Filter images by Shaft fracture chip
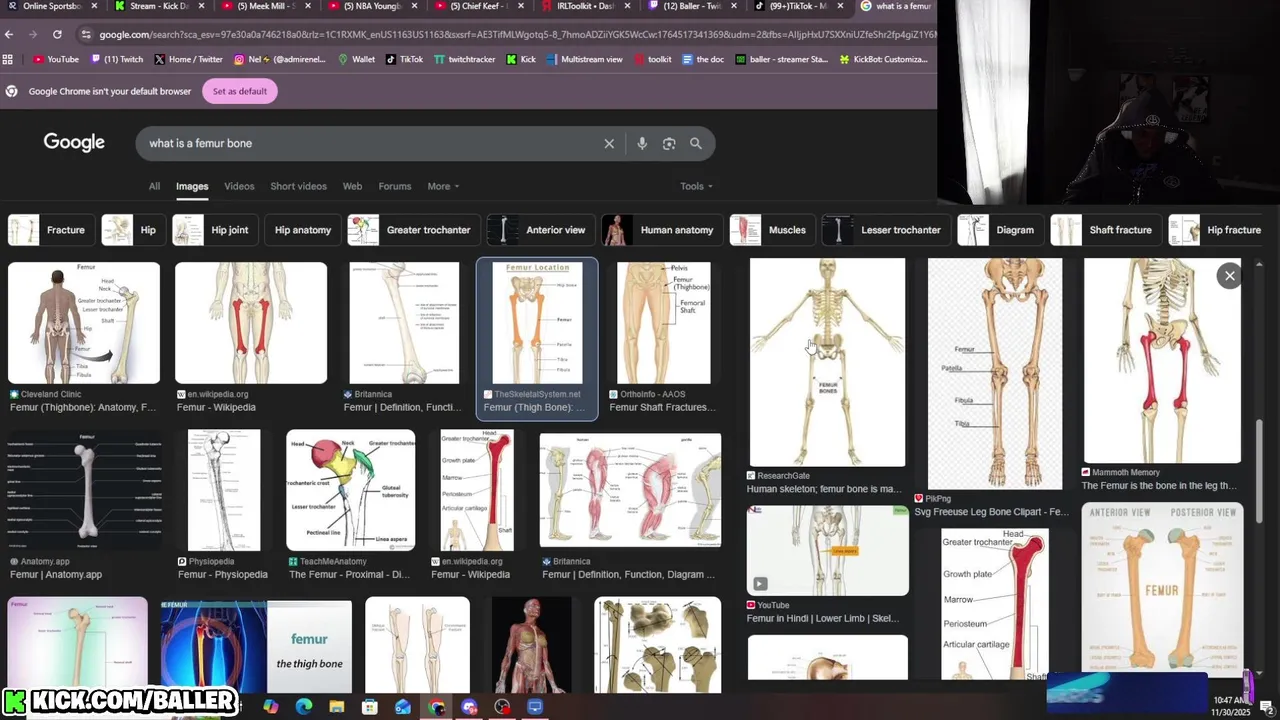 click(1105, 230)
